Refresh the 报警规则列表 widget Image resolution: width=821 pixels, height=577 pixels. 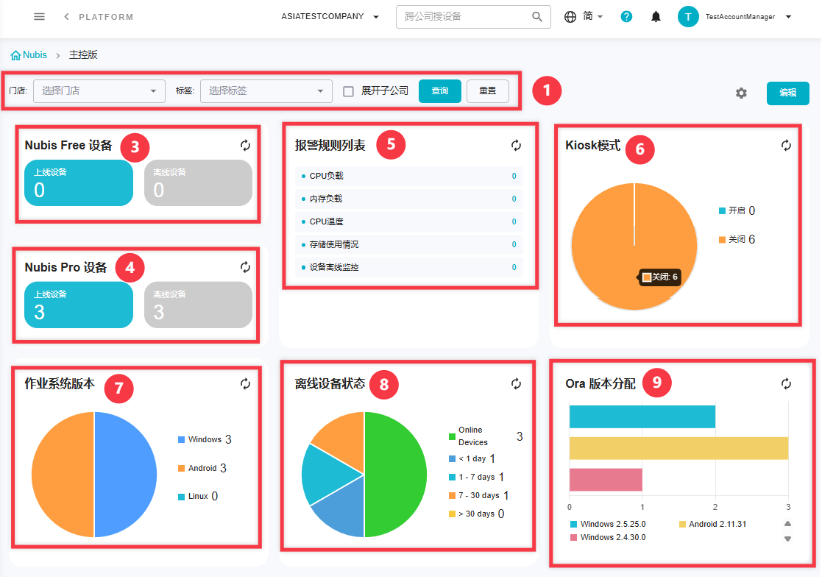[x=516, y=146]
